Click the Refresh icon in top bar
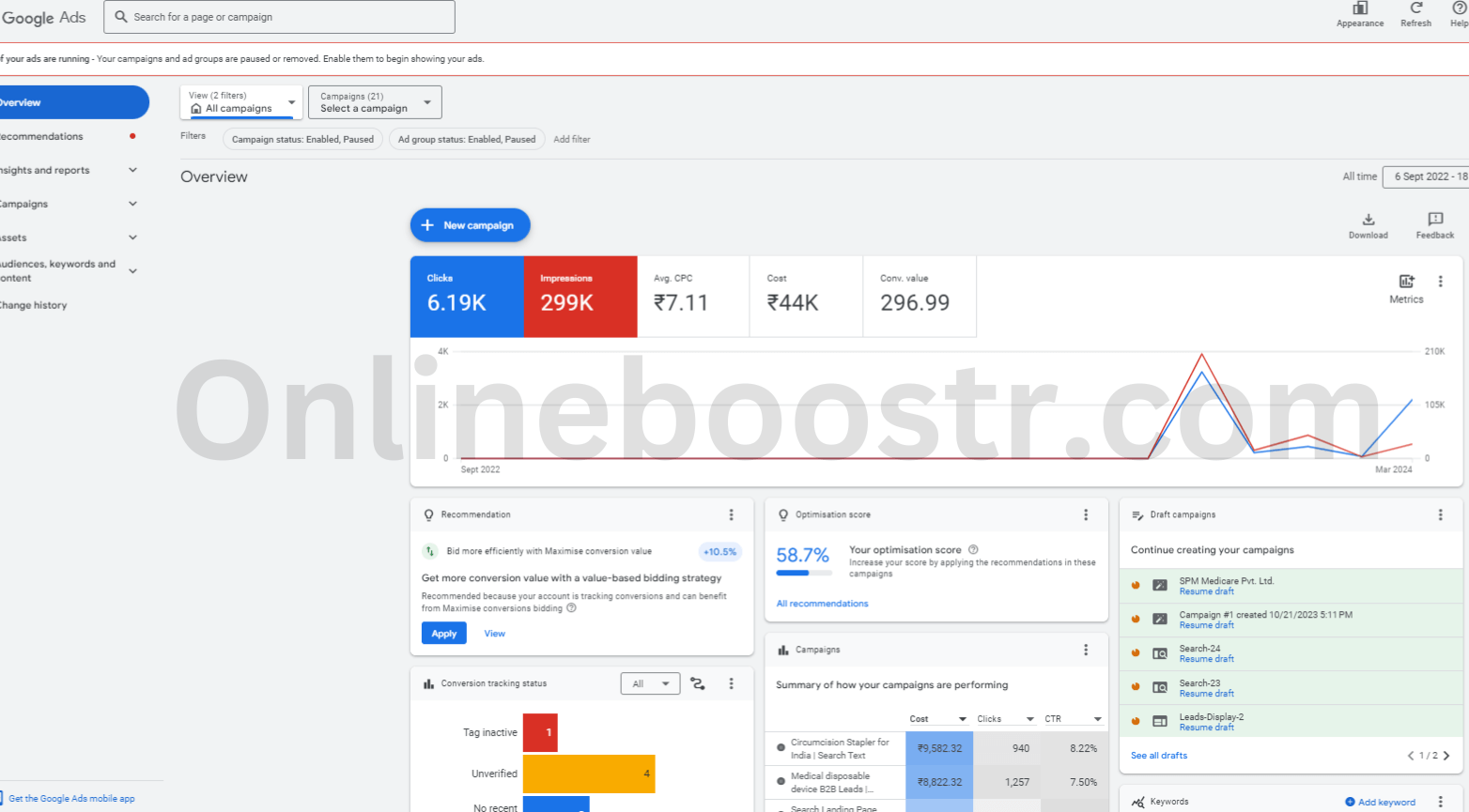1469x812 pixels. pos(1415,14)
